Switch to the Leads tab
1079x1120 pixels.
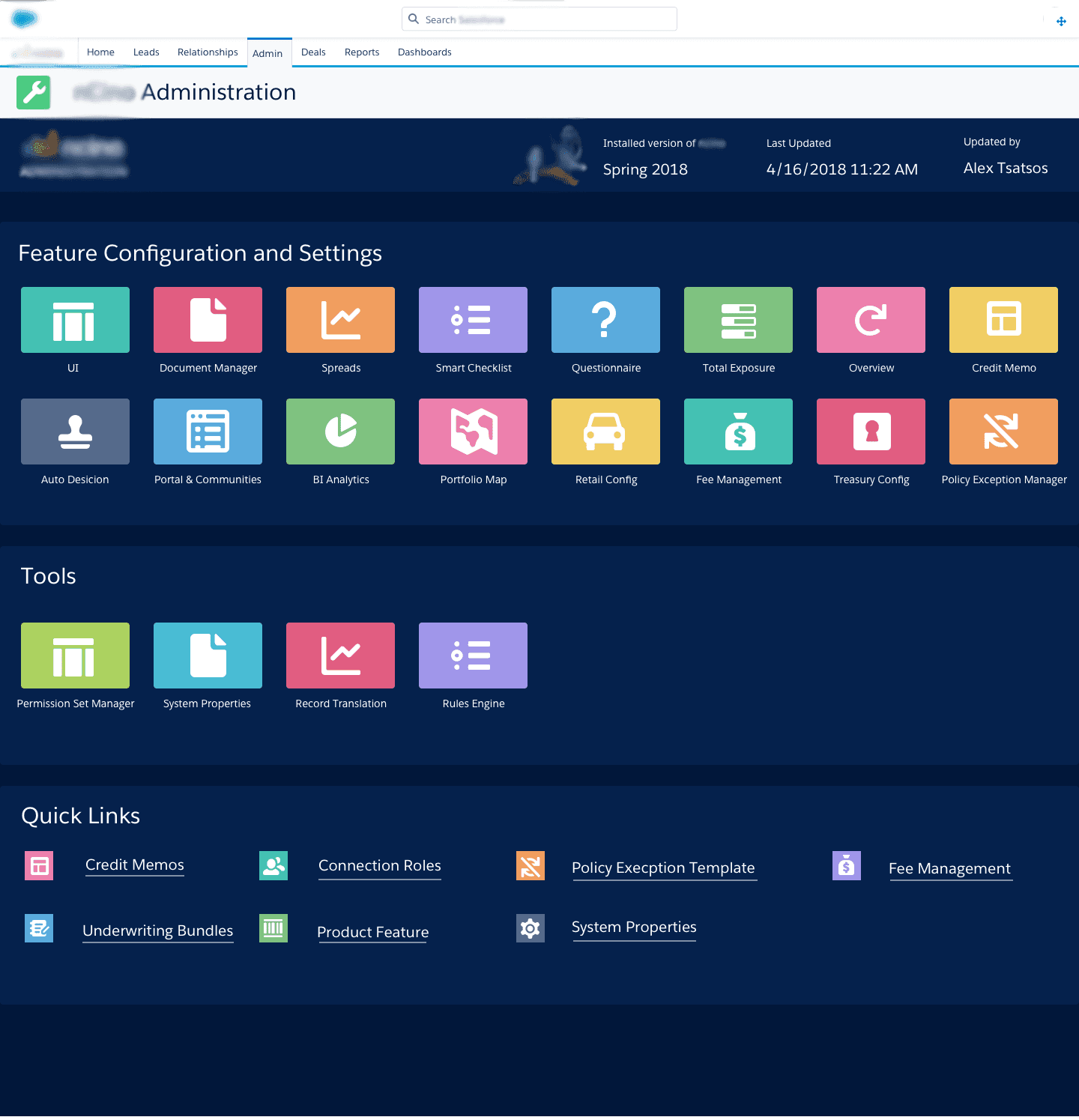146,52
